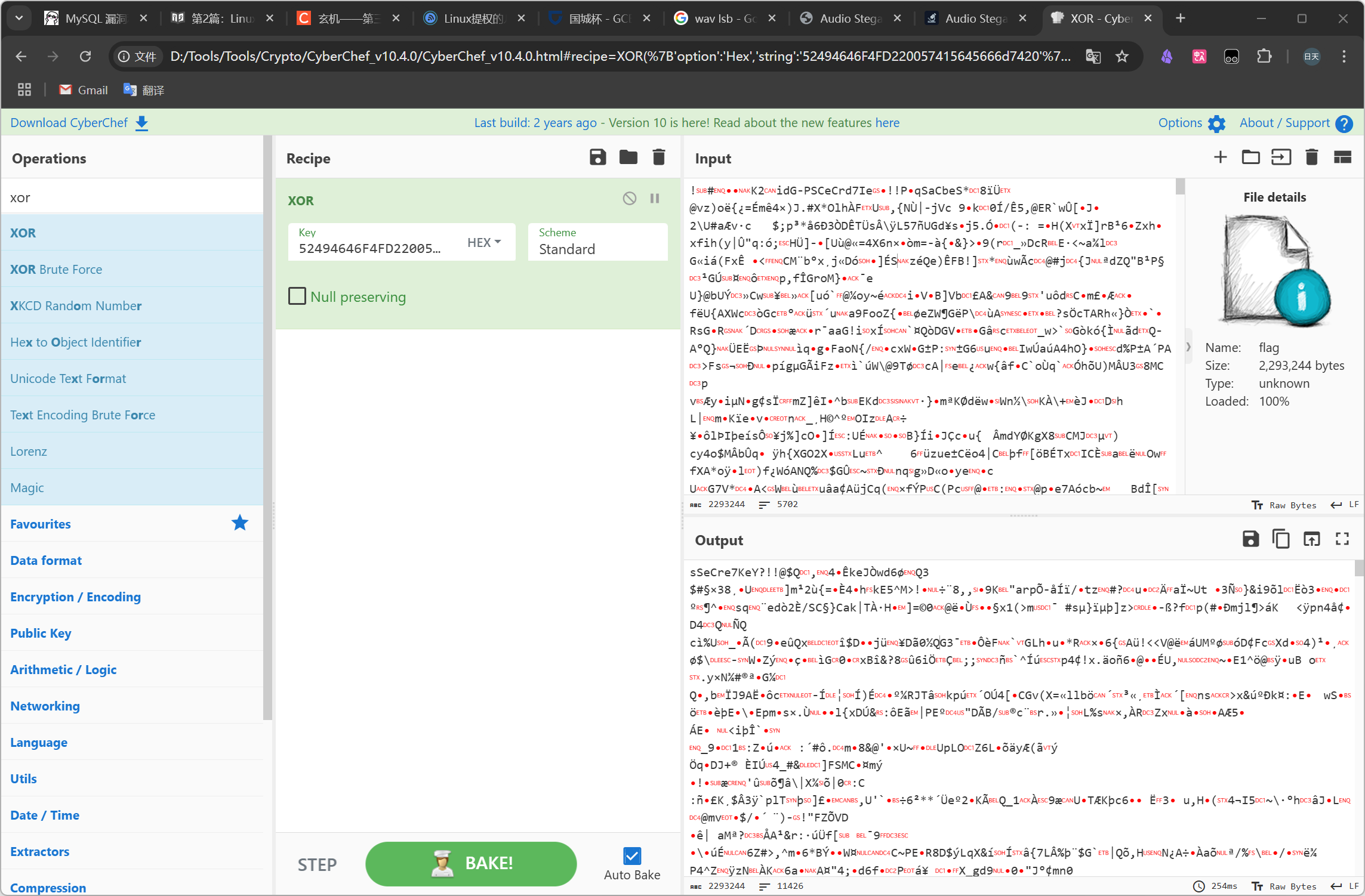
Task: Open About / Support help
Action: [x=1296, y=122]
